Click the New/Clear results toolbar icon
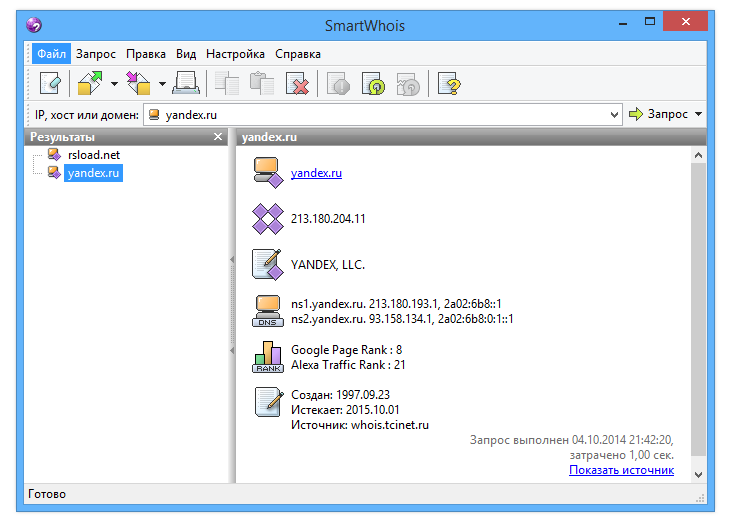 click(x=50, y=84)
